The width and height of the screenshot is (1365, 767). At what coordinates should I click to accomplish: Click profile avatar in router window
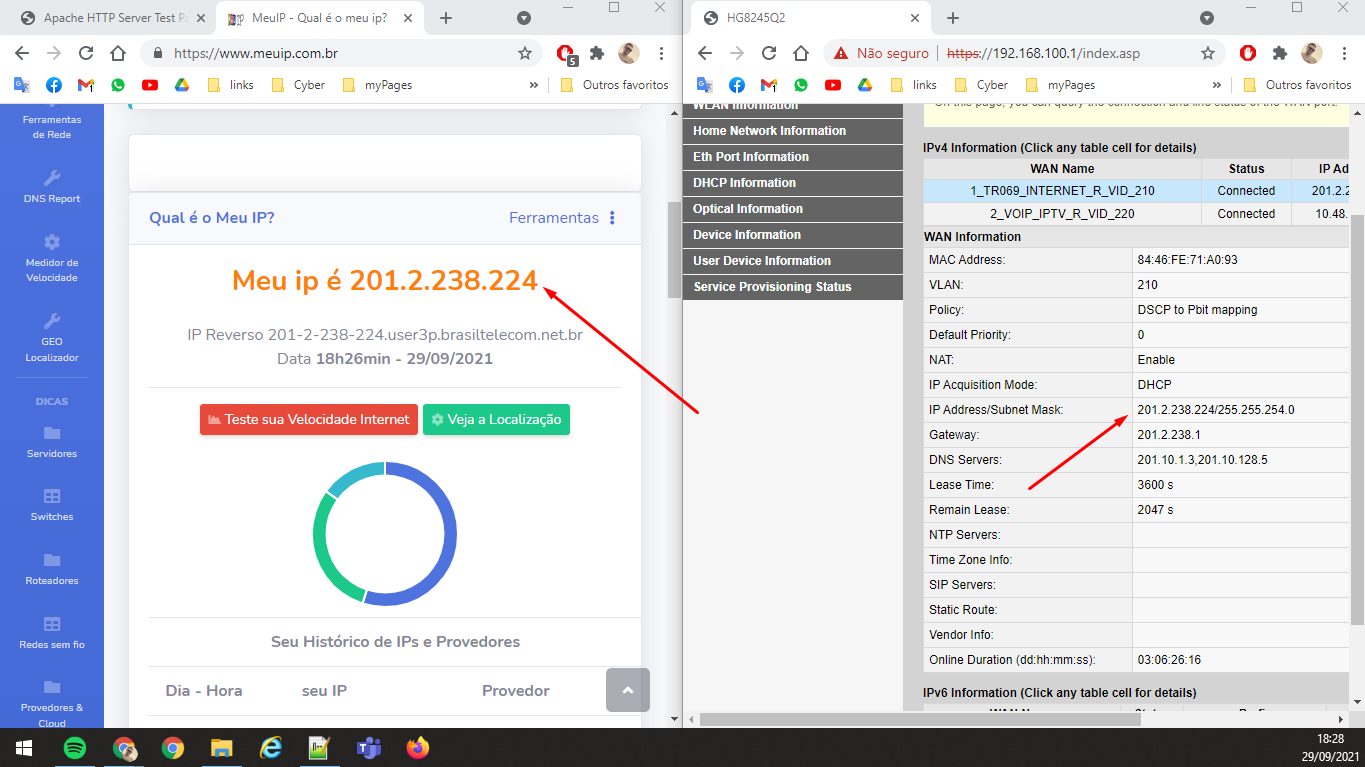pos(1312,53)
